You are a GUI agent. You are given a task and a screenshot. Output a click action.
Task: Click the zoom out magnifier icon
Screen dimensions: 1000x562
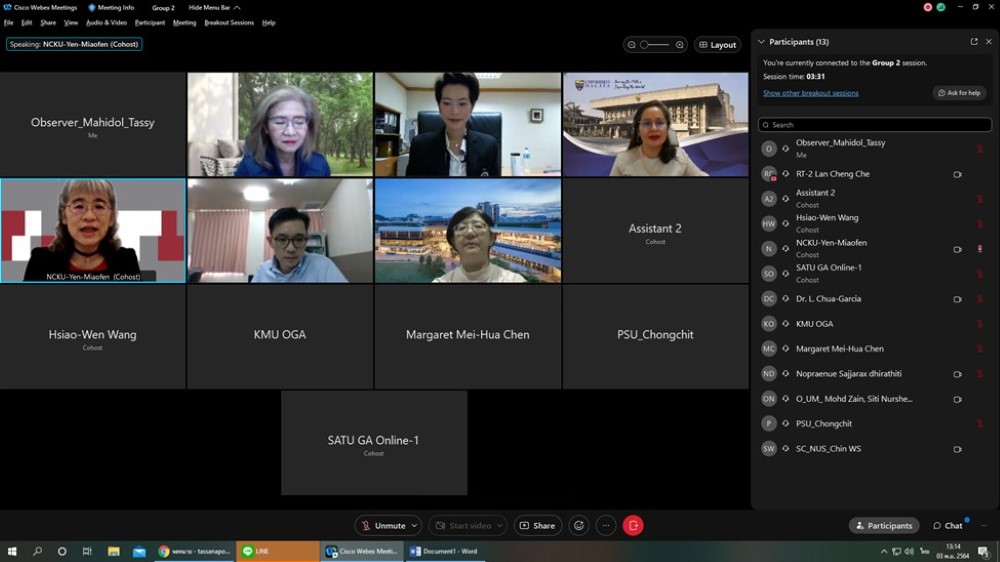coord(632,45)
